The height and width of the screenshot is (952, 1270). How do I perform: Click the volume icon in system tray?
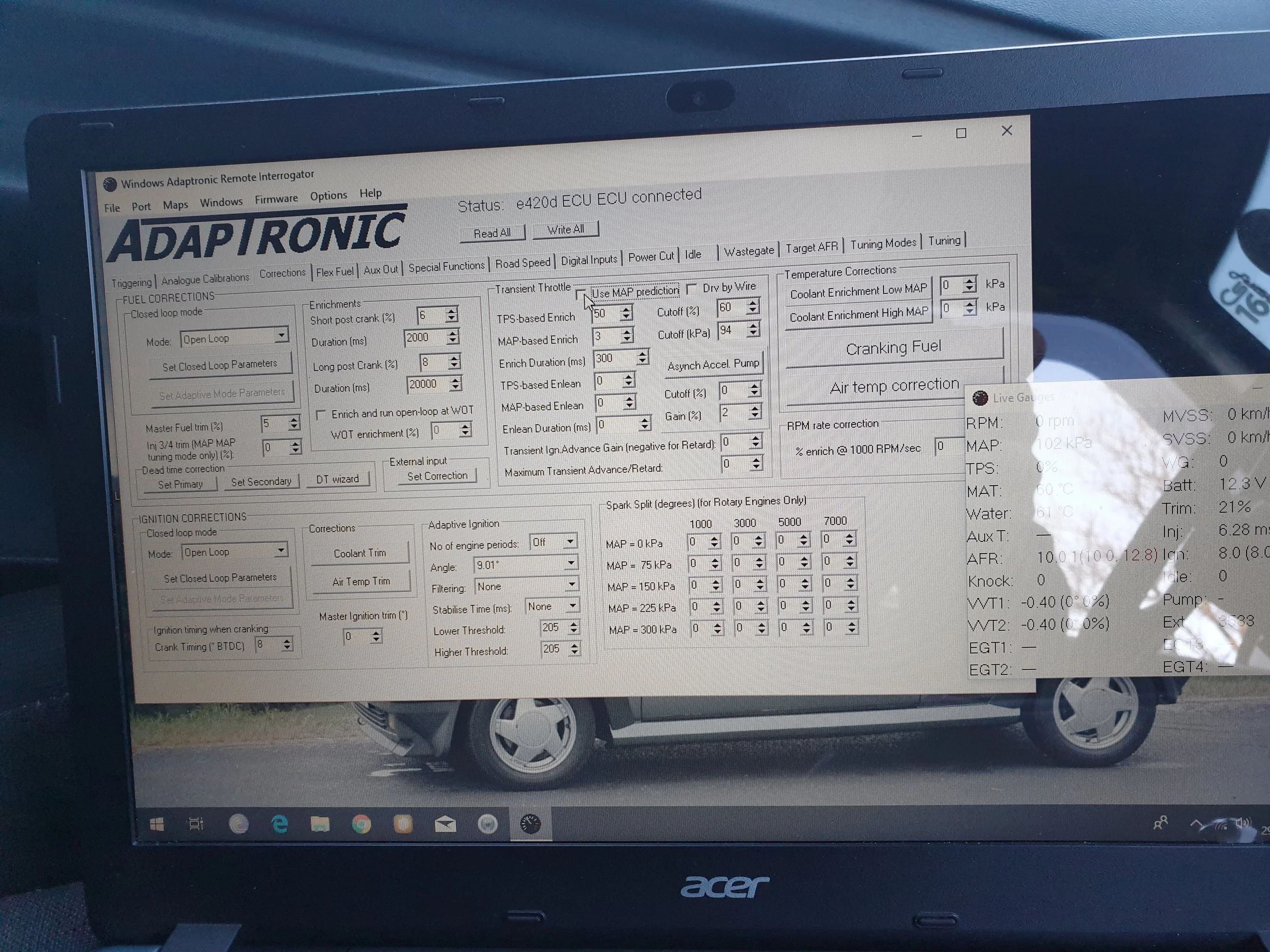pos(1243,823)
